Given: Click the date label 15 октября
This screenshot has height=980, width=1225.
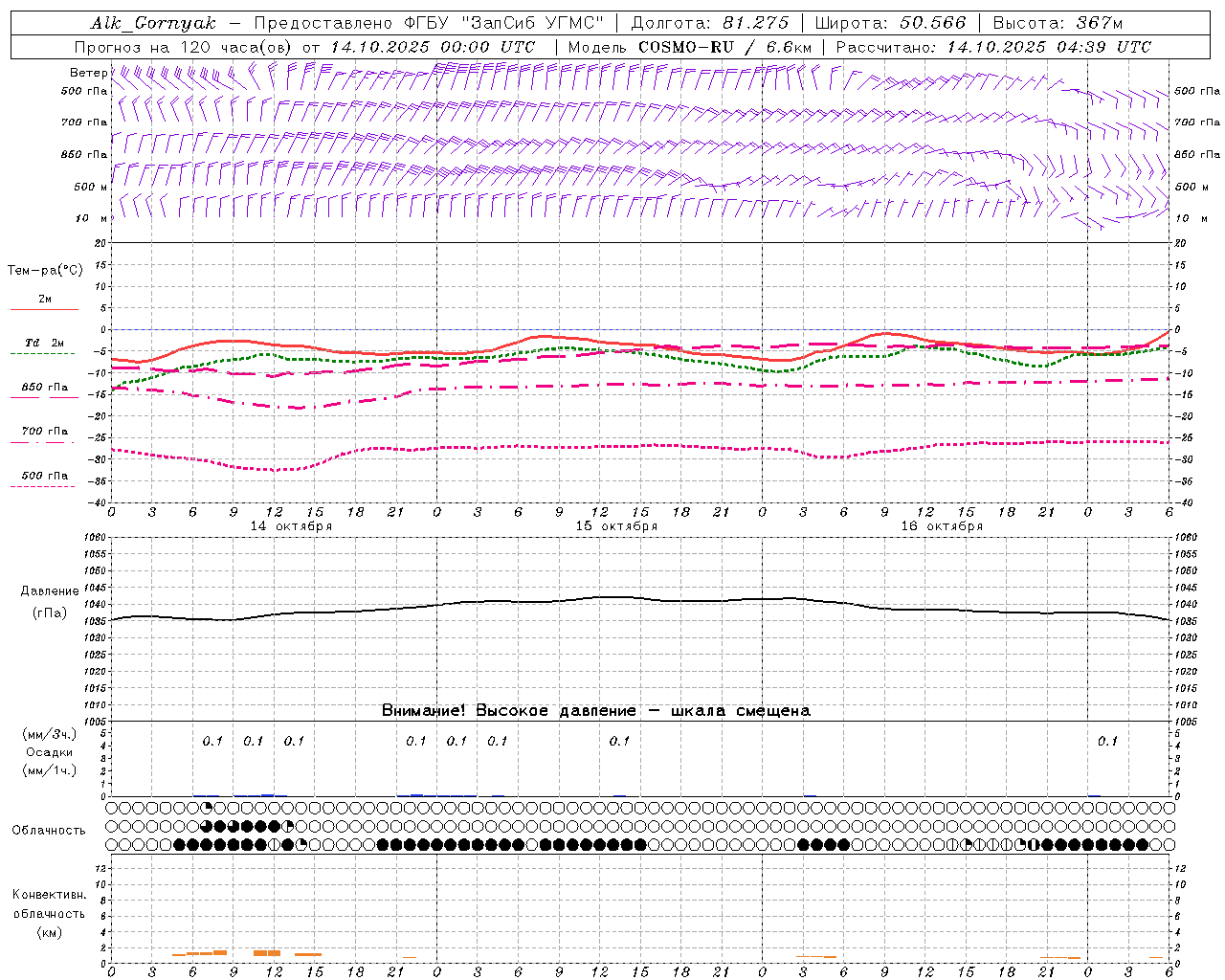Looking at the screenshot, I should [x=616, y=526].
